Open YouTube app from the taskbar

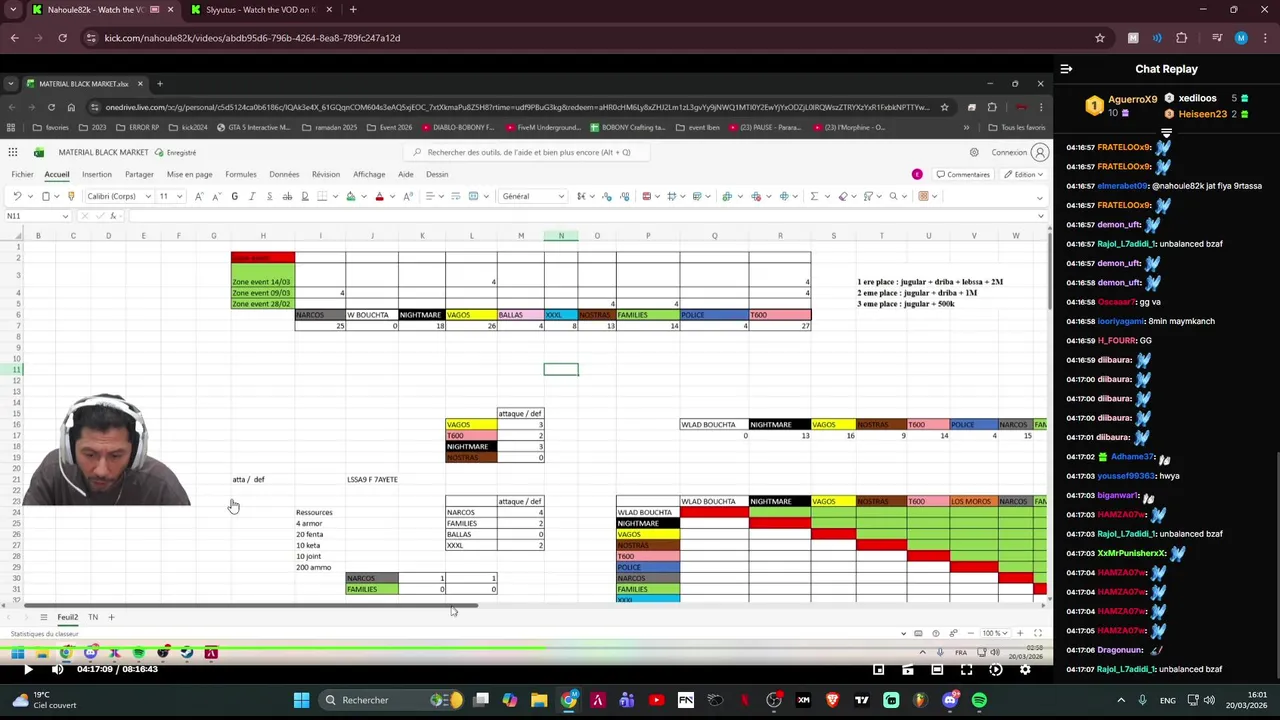coord(656,700)
